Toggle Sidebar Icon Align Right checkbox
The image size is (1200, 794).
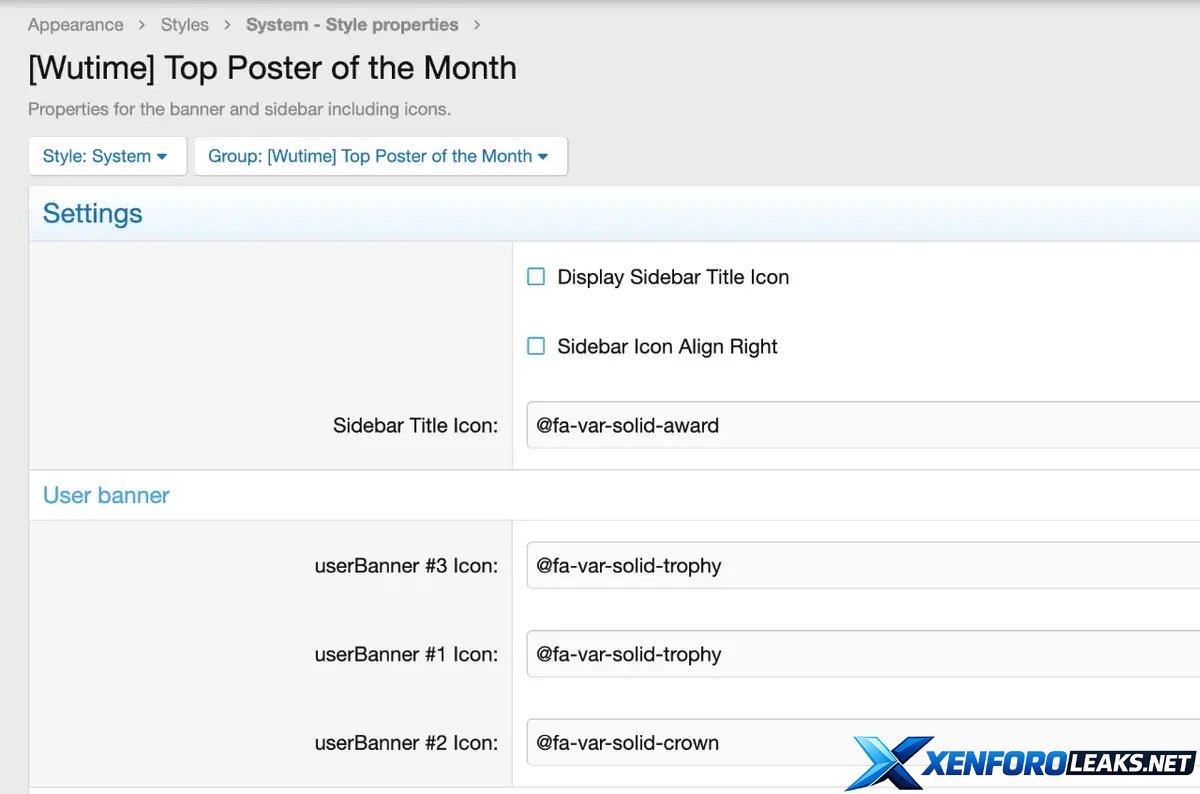click(x=536, y=346)
